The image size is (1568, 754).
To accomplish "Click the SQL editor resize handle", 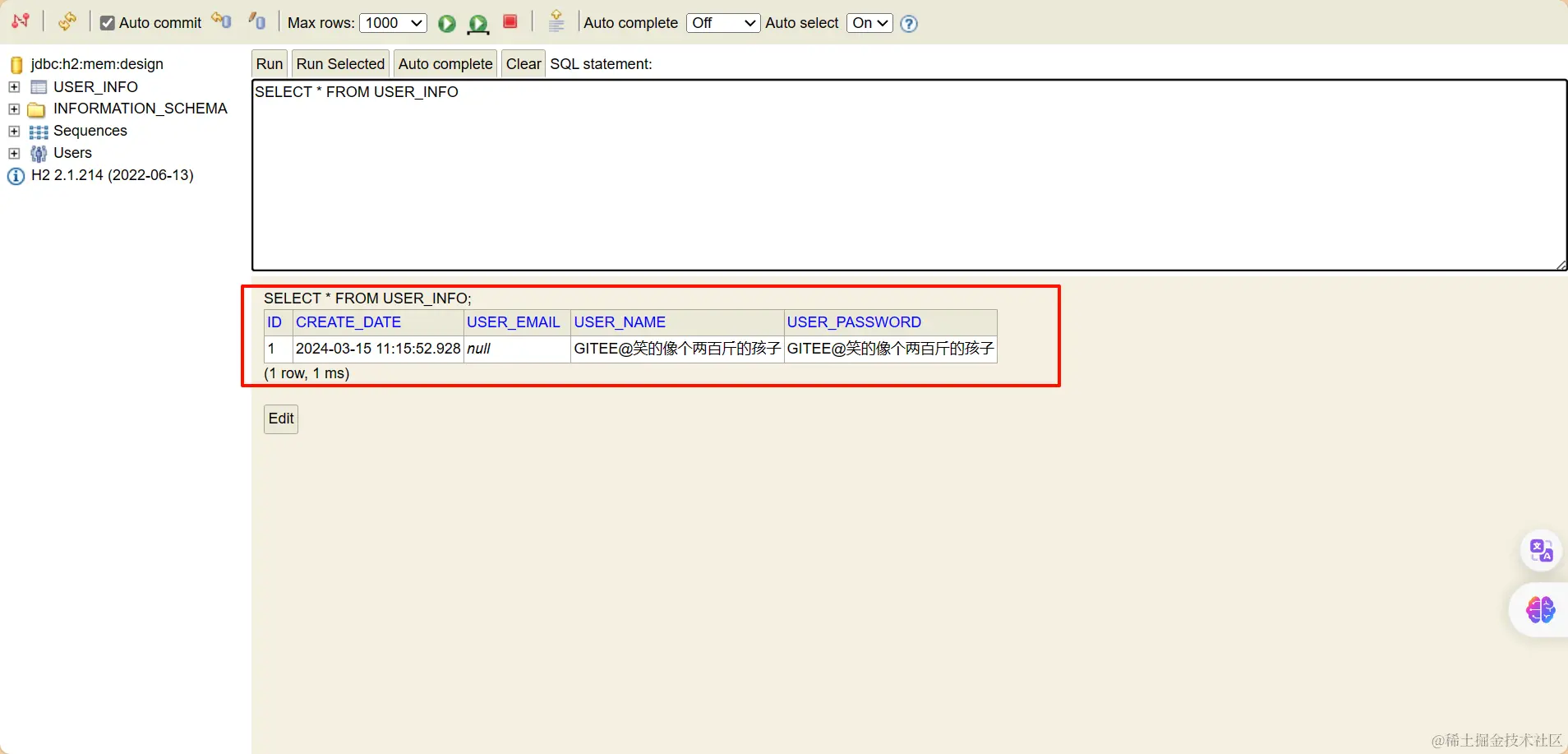I will (1561, 264).
